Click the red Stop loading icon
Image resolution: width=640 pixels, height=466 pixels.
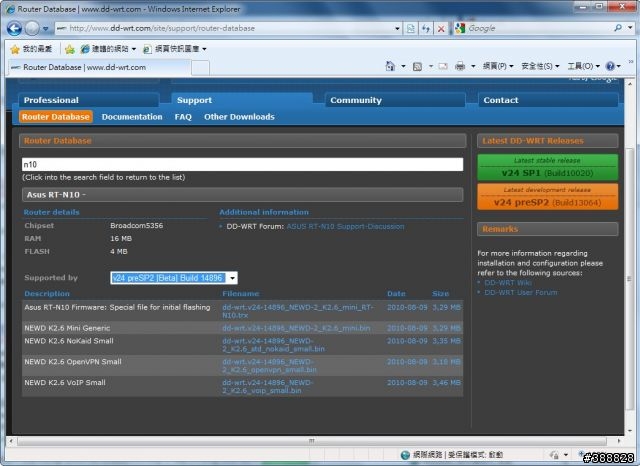pyautogui.click(x=441, y=29)
